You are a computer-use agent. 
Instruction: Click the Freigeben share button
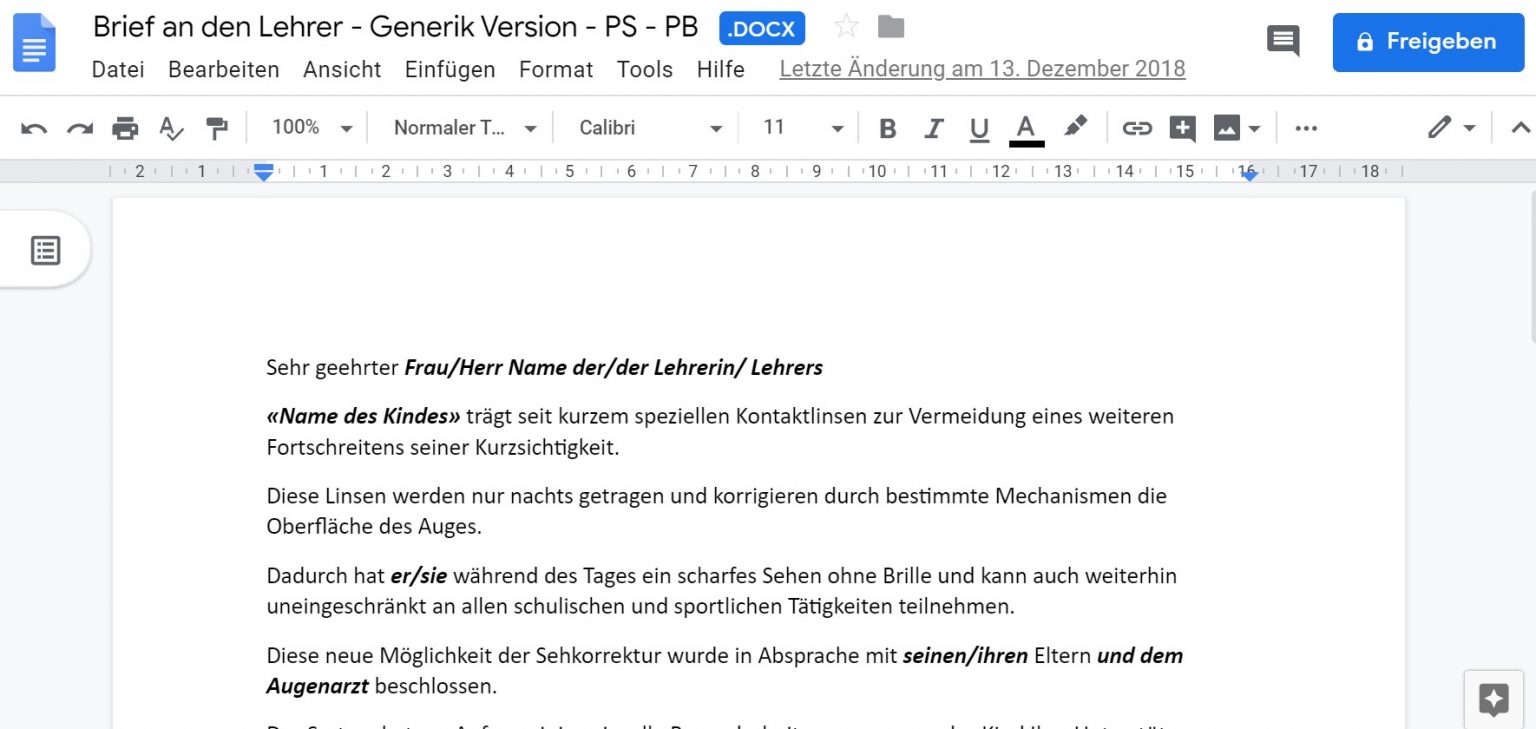(1428, 42)
